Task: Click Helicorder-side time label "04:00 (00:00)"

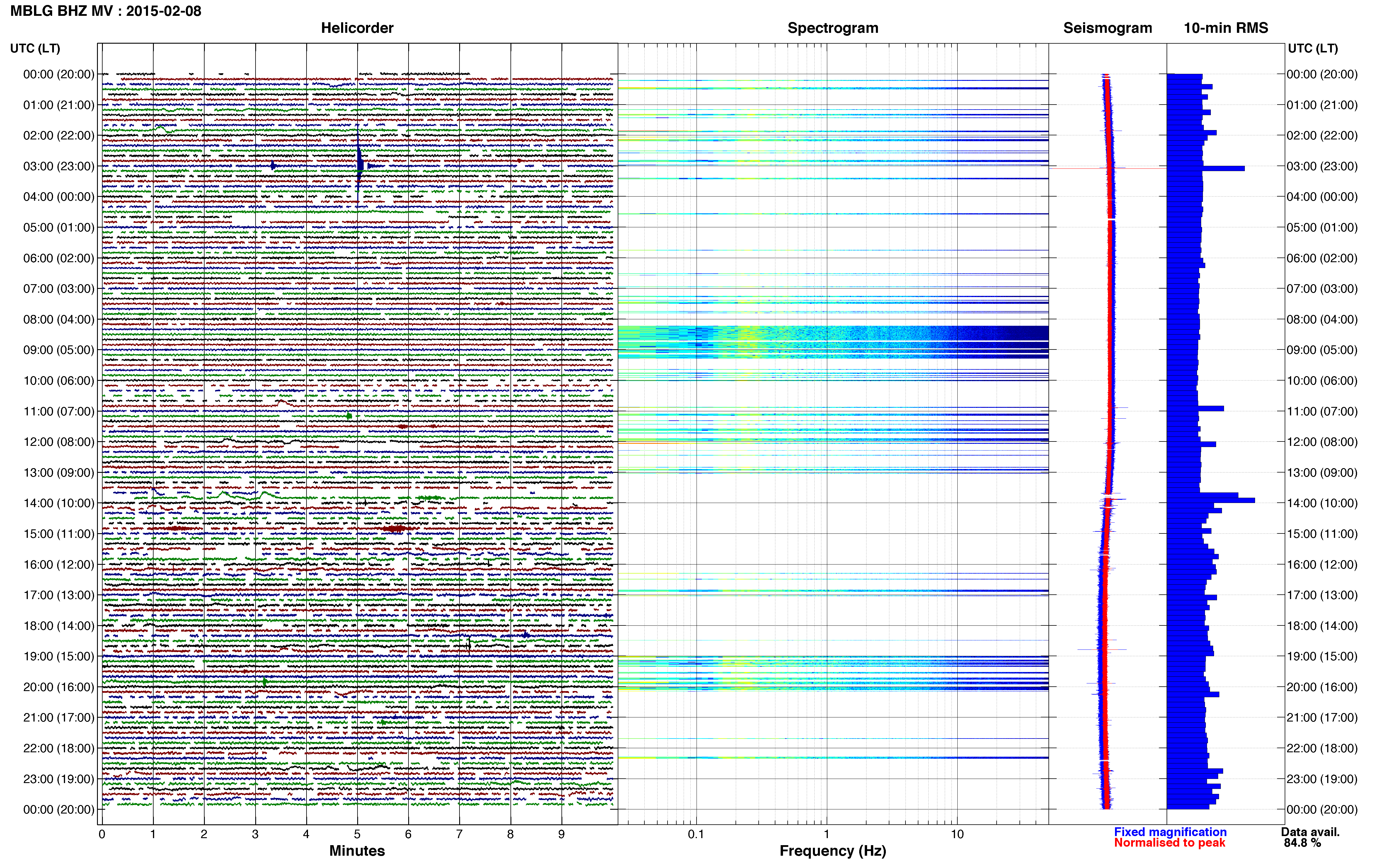Action: click(x=59, y=197)
